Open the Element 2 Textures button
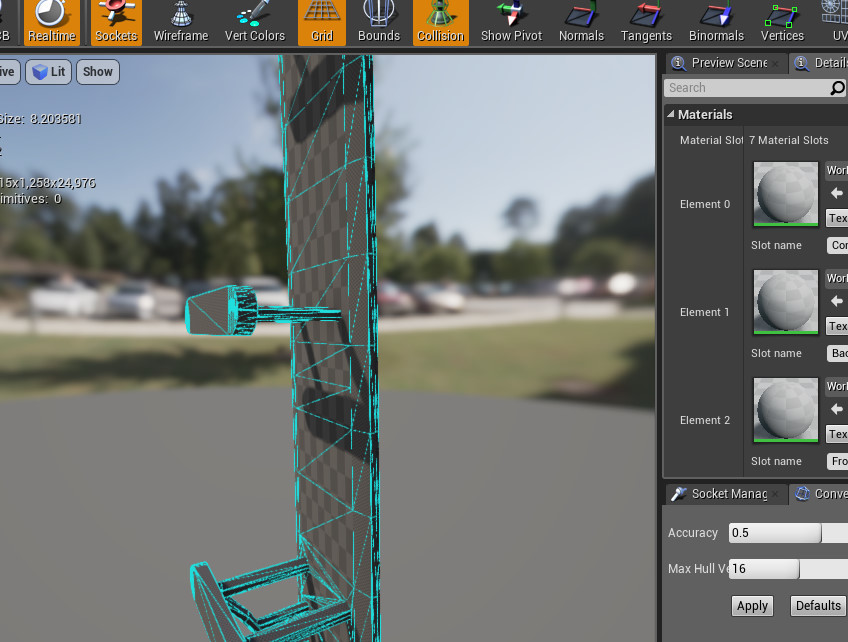Image resolution: width=848 pixels, height=642 pixels. (x=837, y=434)
